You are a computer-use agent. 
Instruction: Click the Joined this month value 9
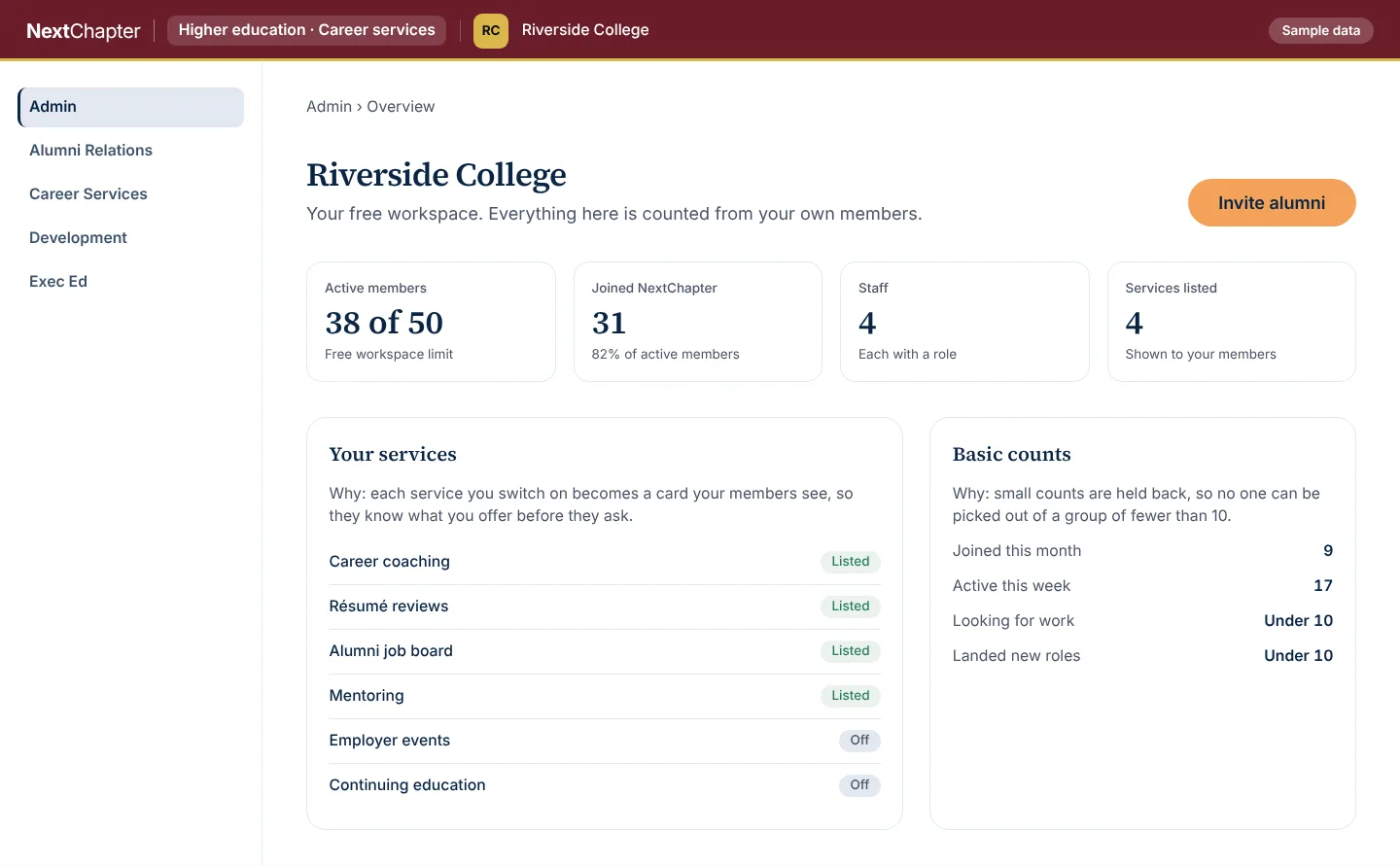[x=1328, y=551]
